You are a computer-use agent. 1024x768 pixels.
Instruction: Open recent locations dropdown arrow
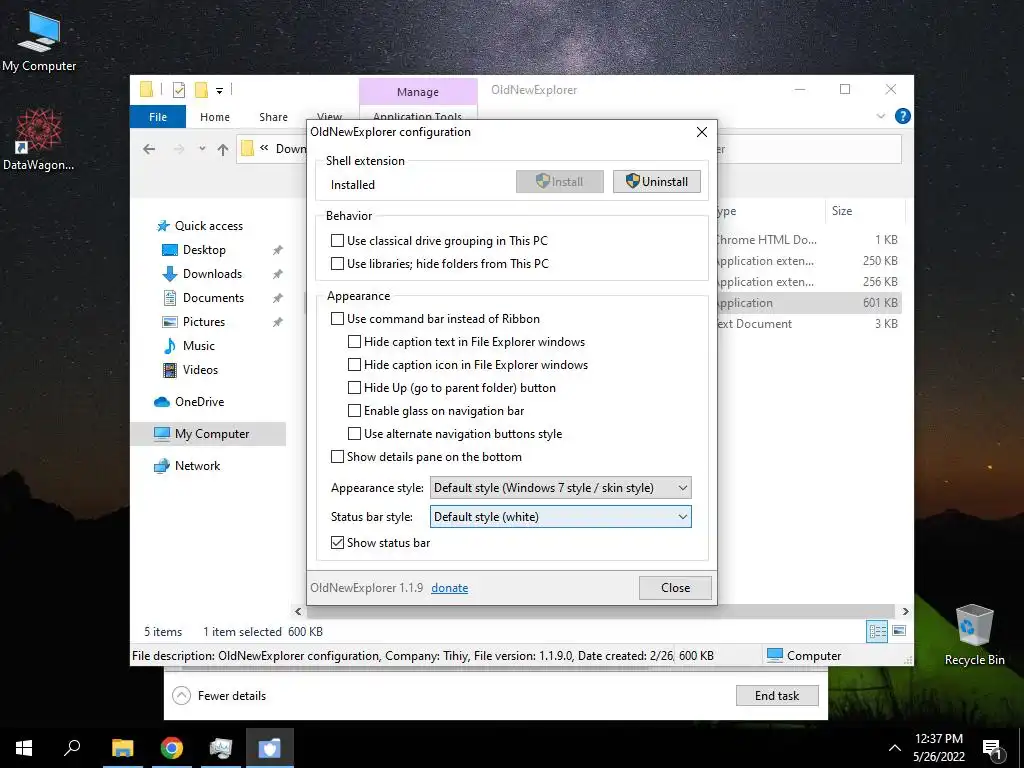(x=202, y=149)
